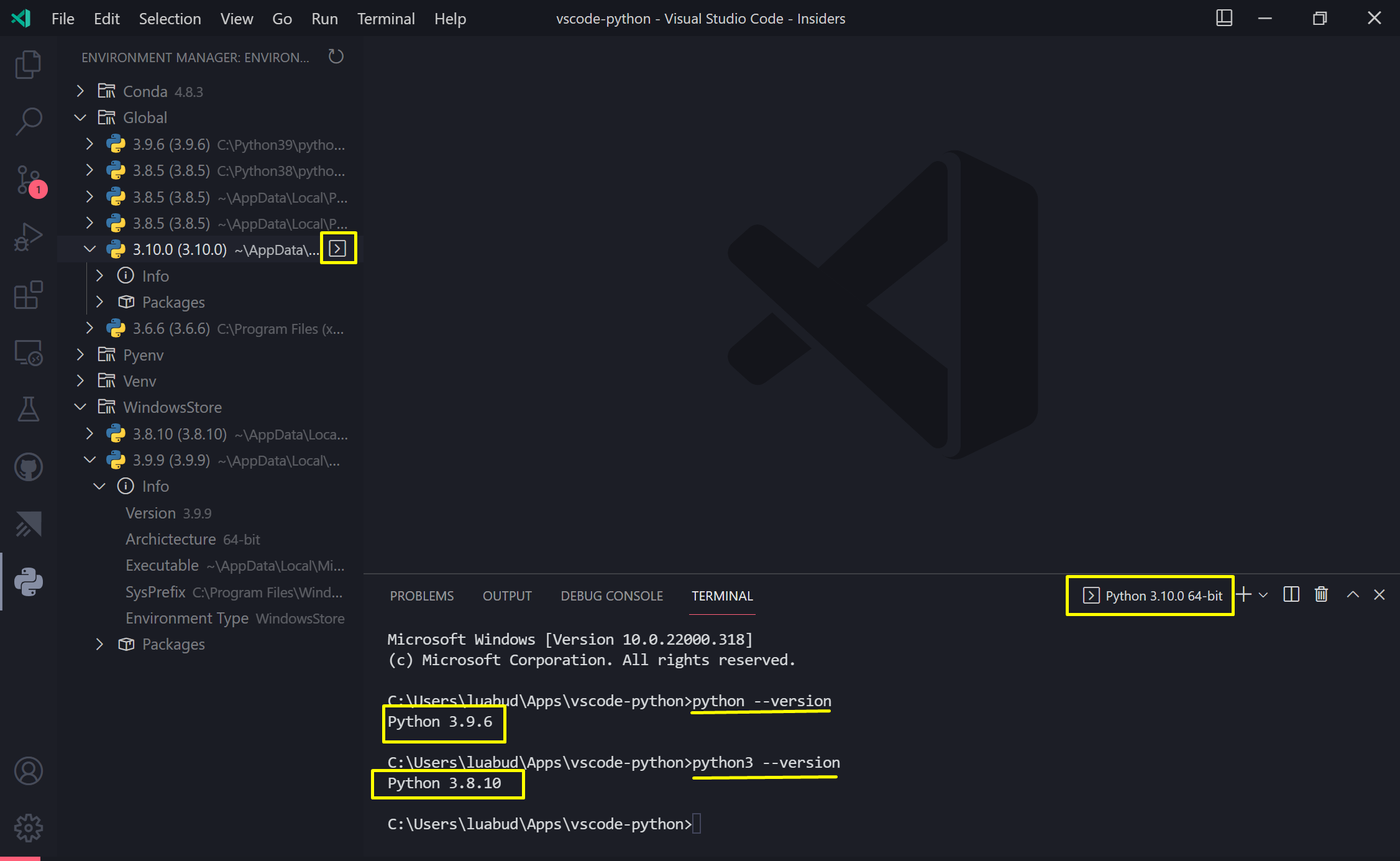
Task: Collapse the WindowsStore group
Action: pyautogui.click(x=80, y=407)
